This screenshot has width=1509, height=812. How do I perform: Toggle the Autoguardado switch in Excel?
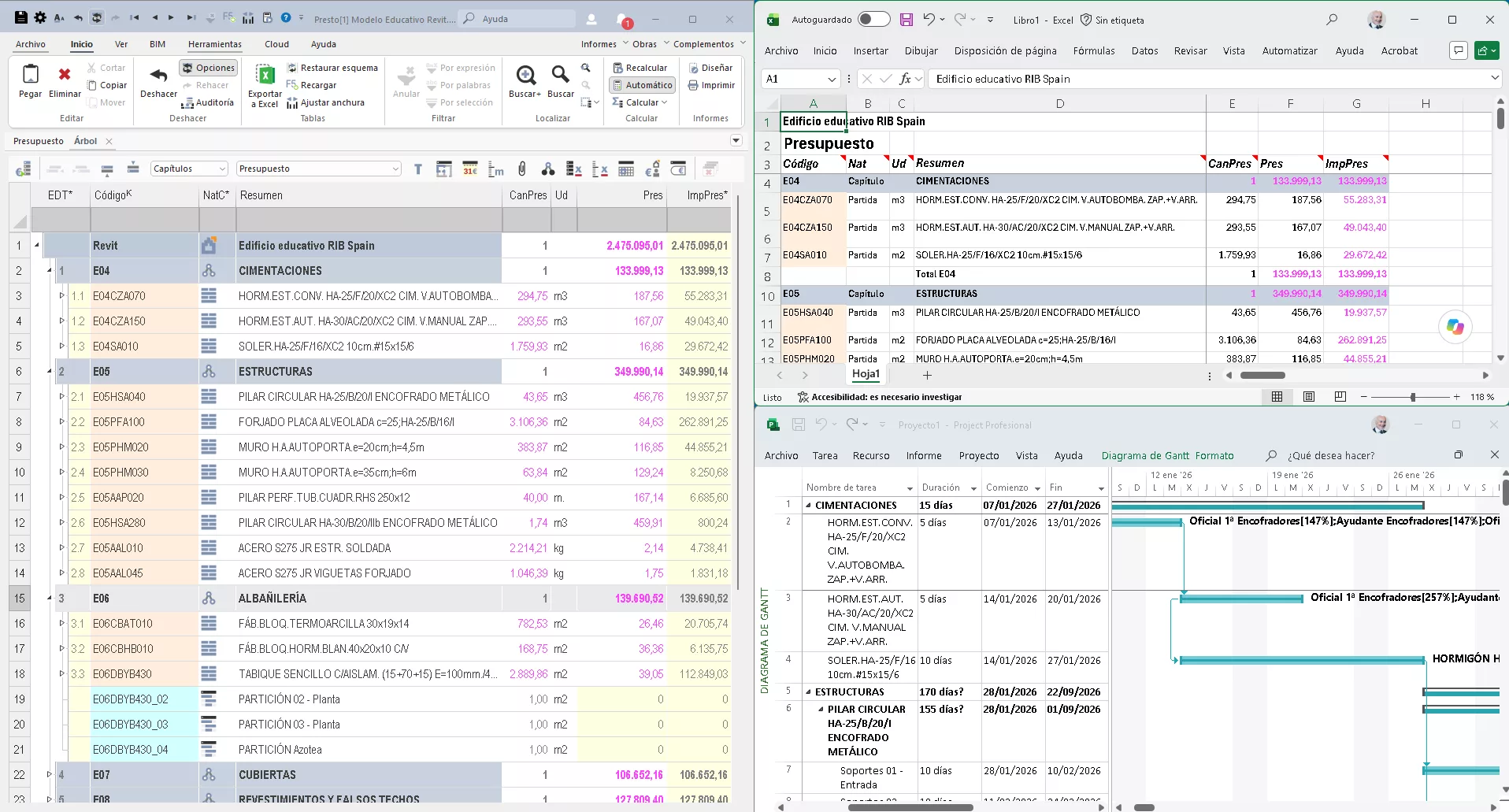point(873,20)
